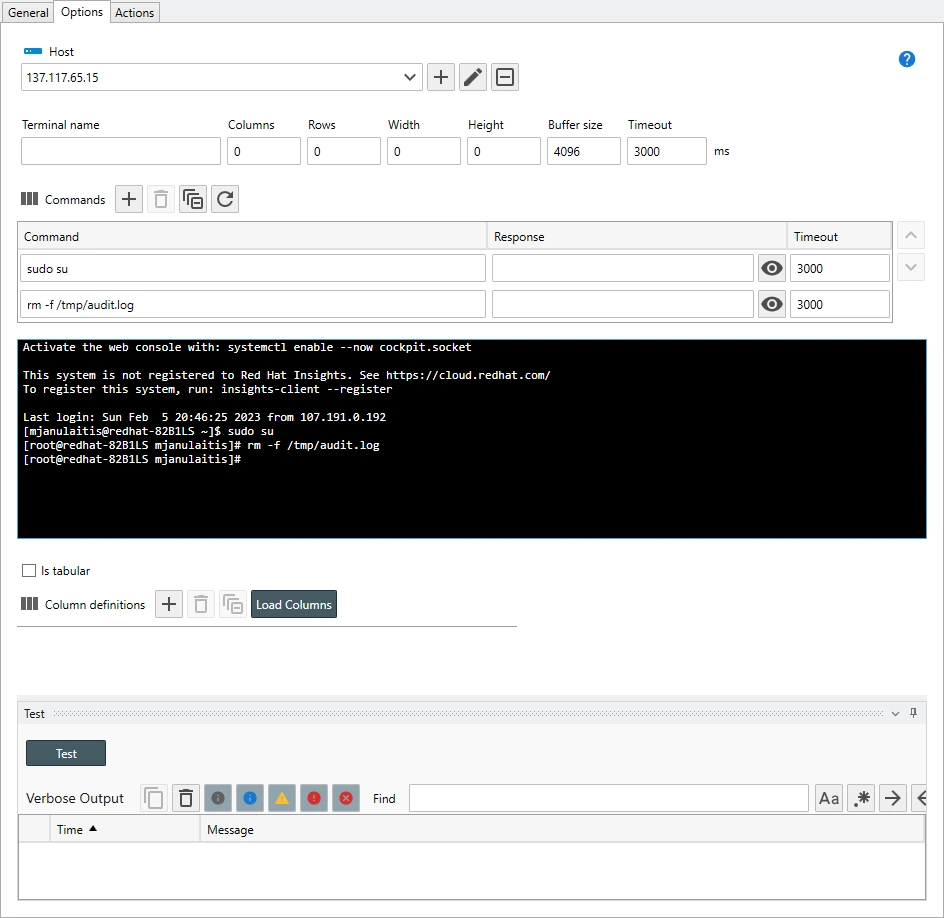Click the help question mark icon
This screenshot has width=944, height=918.
(907, 59)
